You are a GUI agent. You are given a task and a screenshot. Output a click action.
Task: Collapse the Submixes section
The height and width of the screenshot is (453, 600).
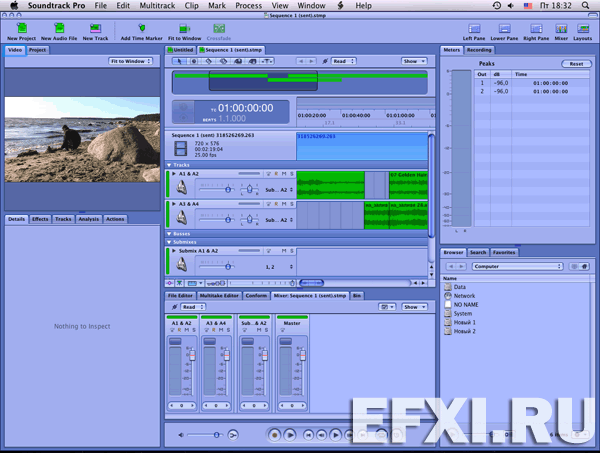point(169,242)
